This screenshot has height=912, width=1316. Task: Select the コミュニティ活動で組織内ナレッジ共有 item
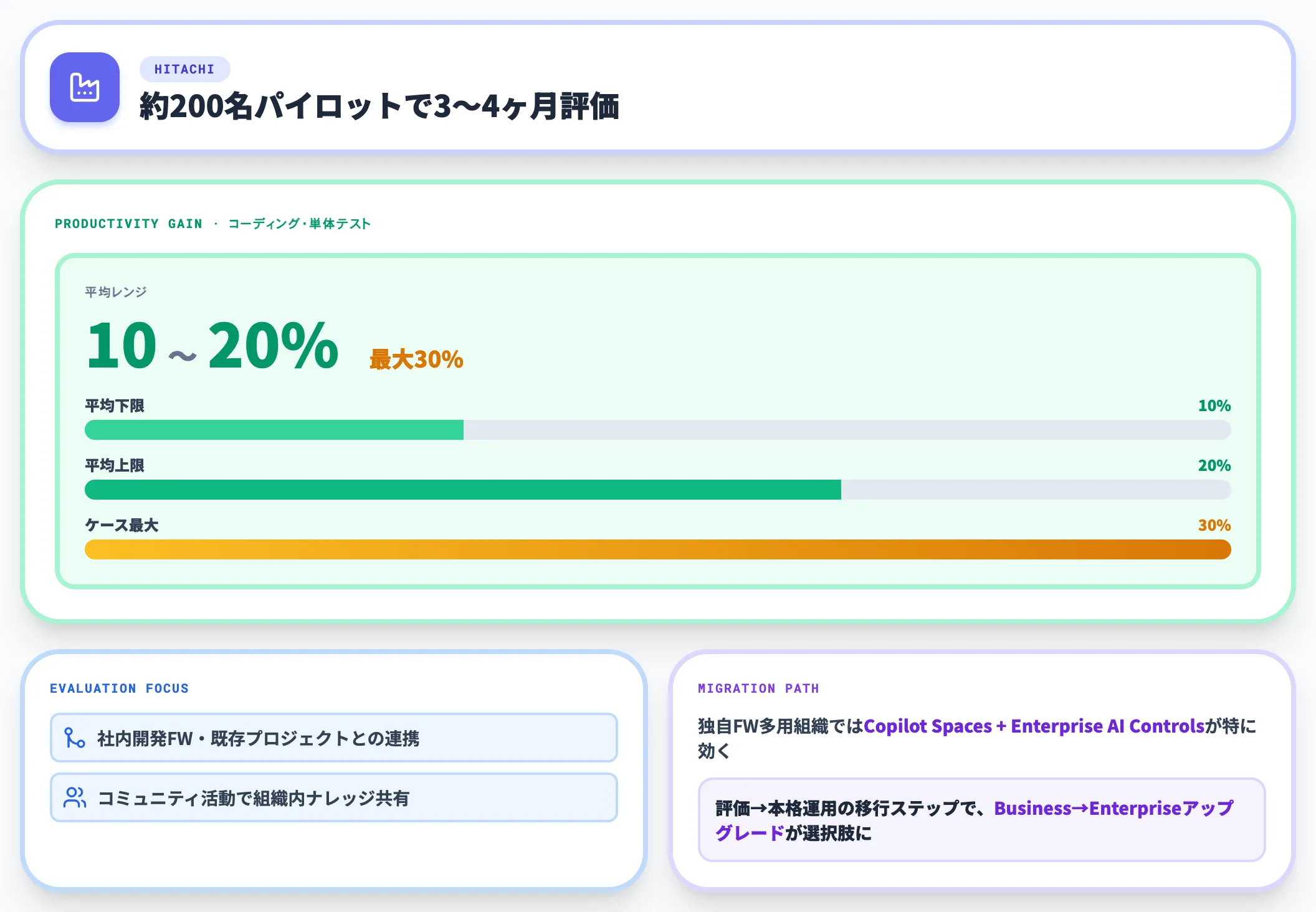coord(334,797)
